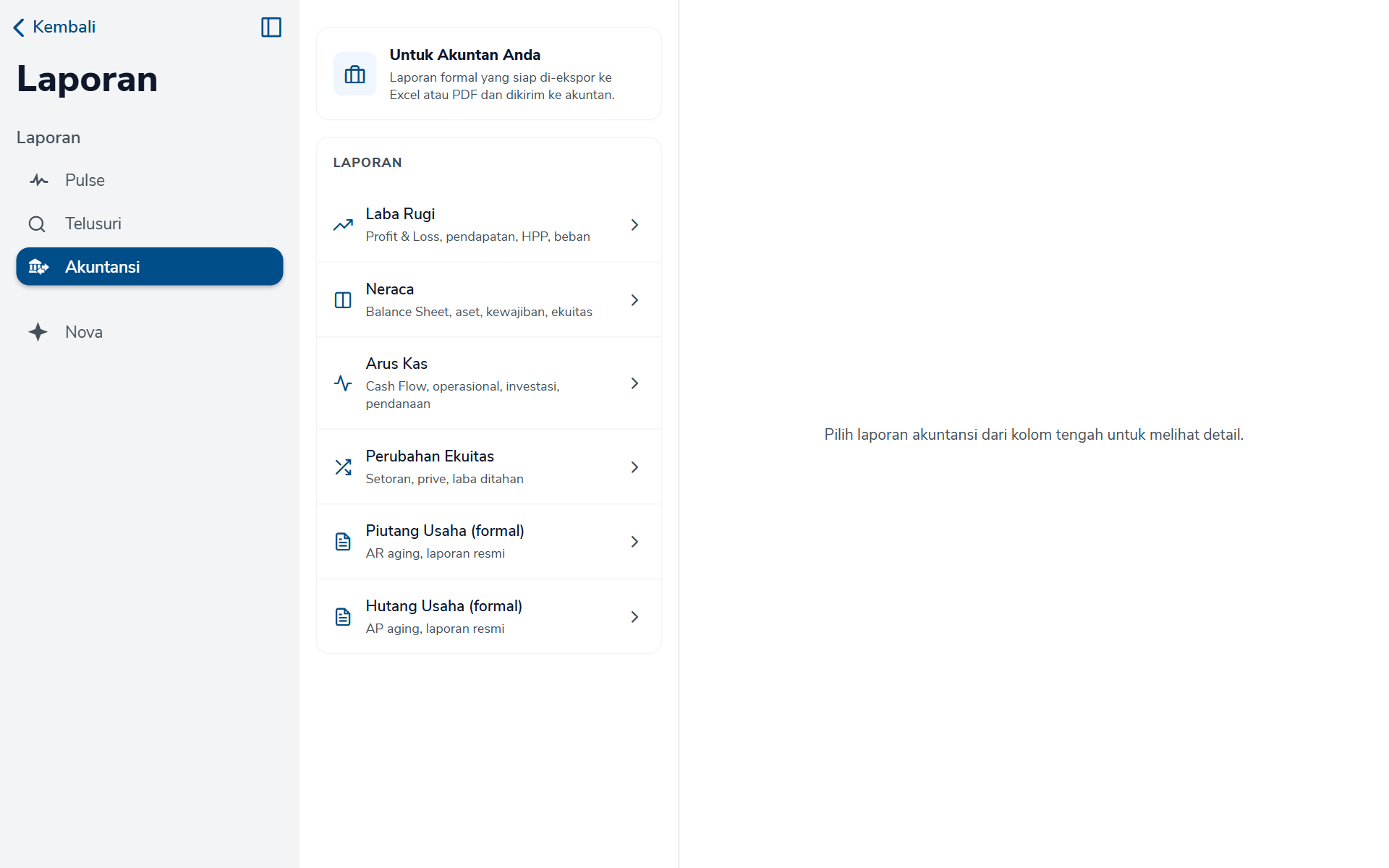Click the 'Profit & Loss, pendapatan, HPP, beban' text
Image resolution: width=1389 pixels, height=868 pixels.
pos(478,237)
